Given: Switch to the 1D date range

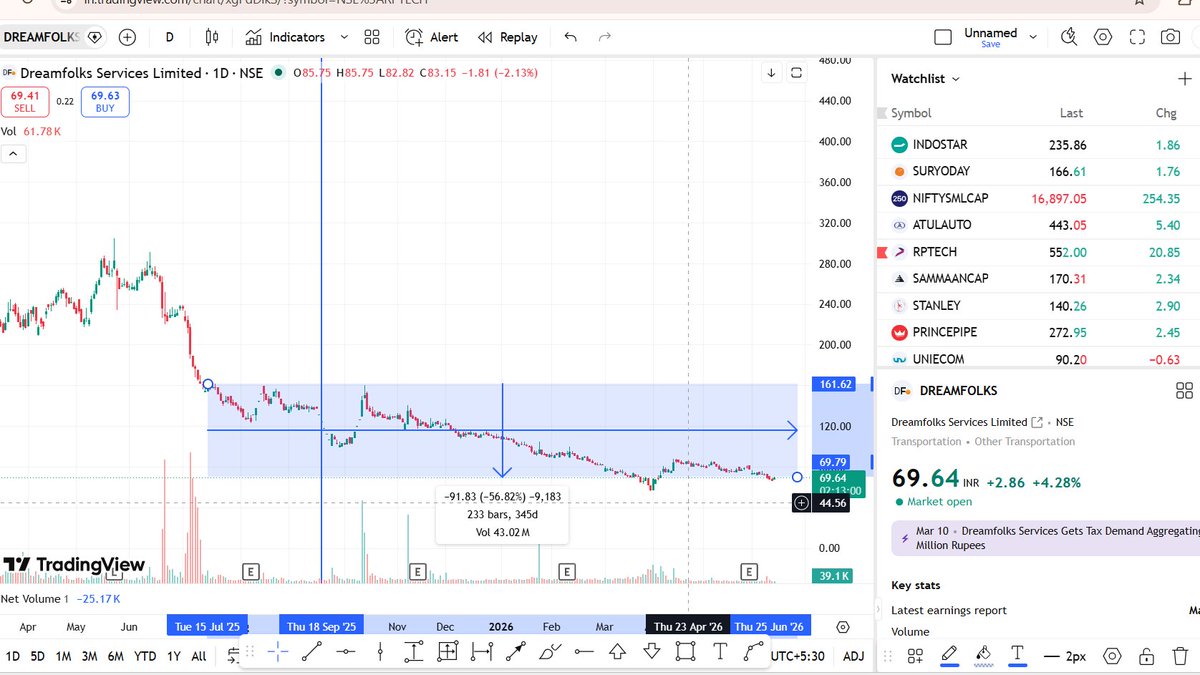Looking at the screenshot, I should coord(13,656).
